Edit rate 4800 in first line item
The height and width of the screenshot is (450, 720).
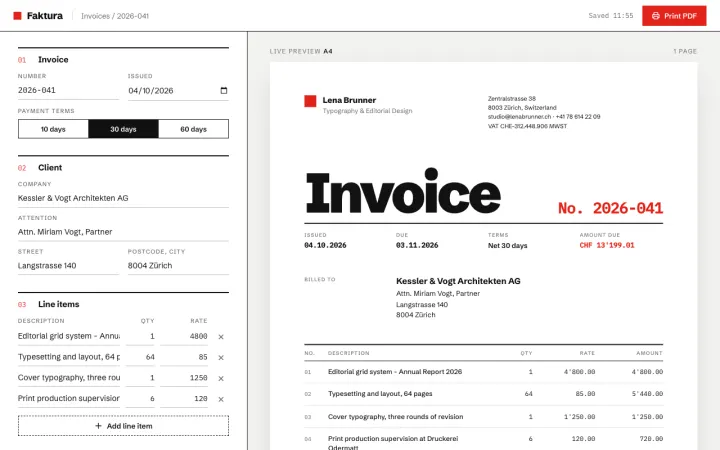pyautogui.click(x=184, y=336)
